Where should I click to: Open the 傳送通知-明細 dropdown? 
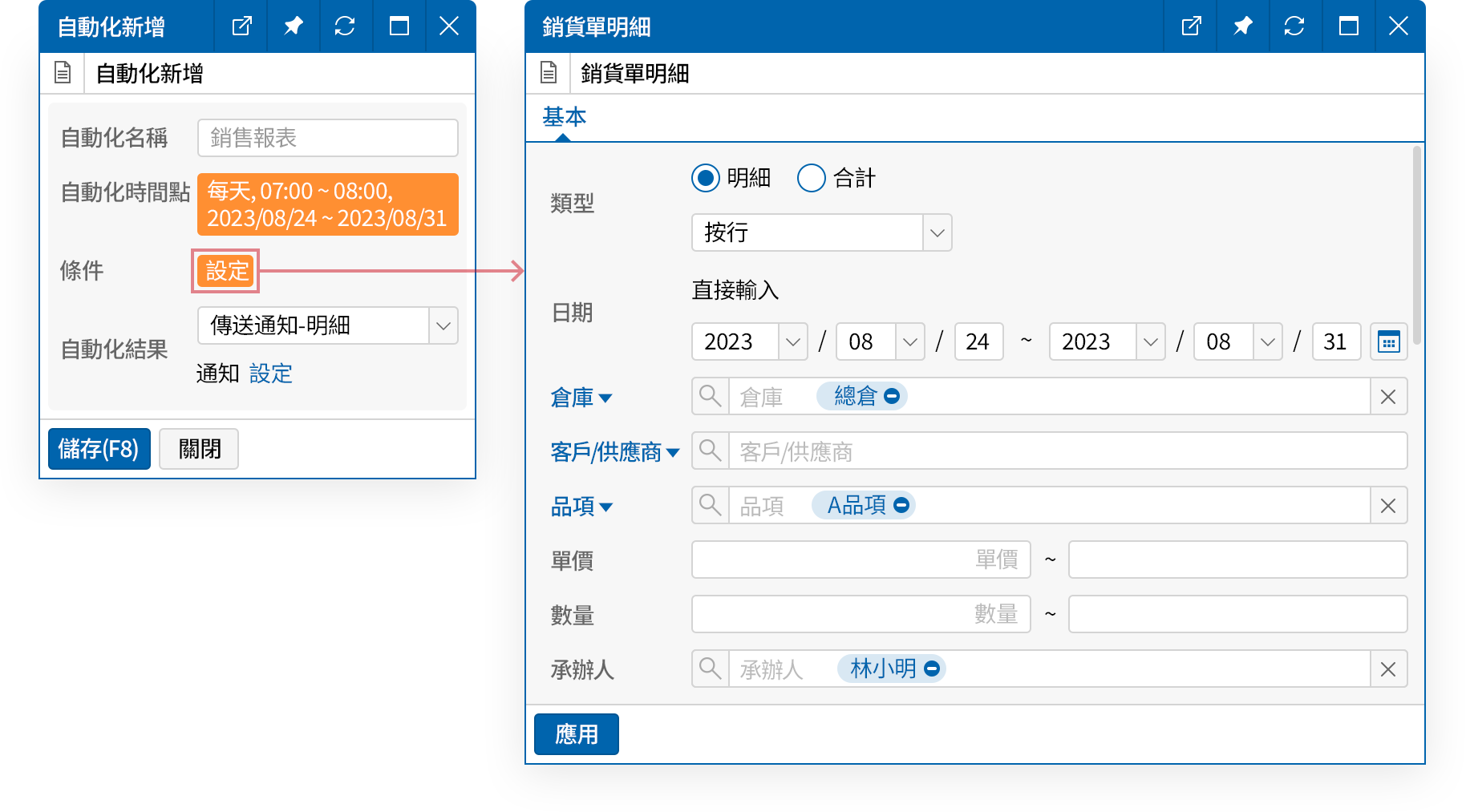click(443, 325)
